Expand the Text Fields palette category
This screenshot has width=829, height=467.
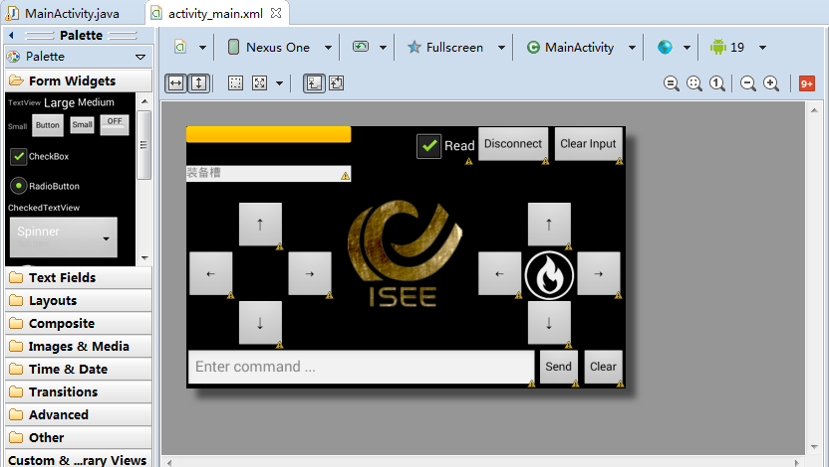(x=62, y=277)
